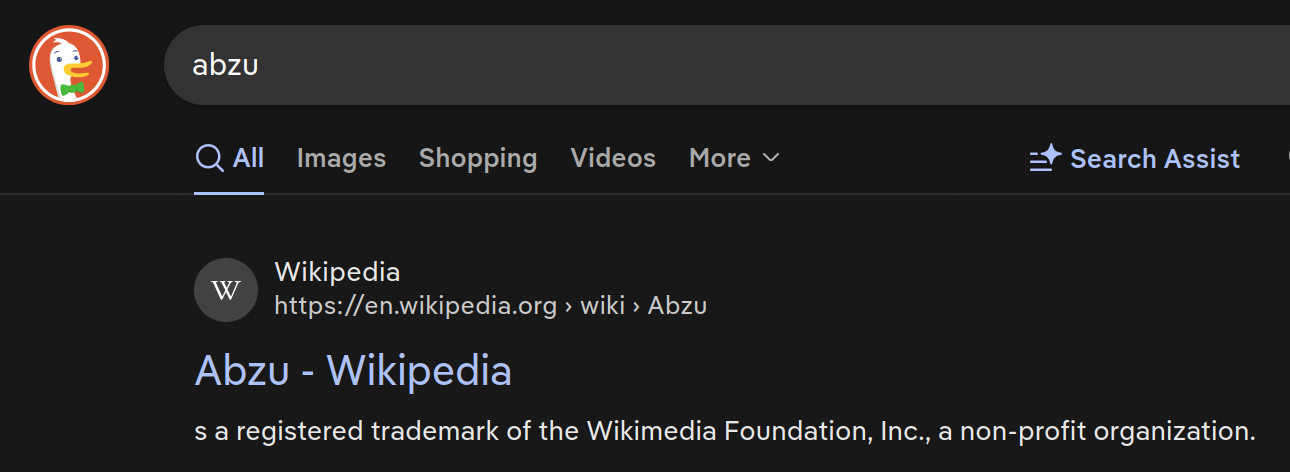1290x472 pixels.
Task: Switch to the Shopping tab
Action: pos(478,158)
